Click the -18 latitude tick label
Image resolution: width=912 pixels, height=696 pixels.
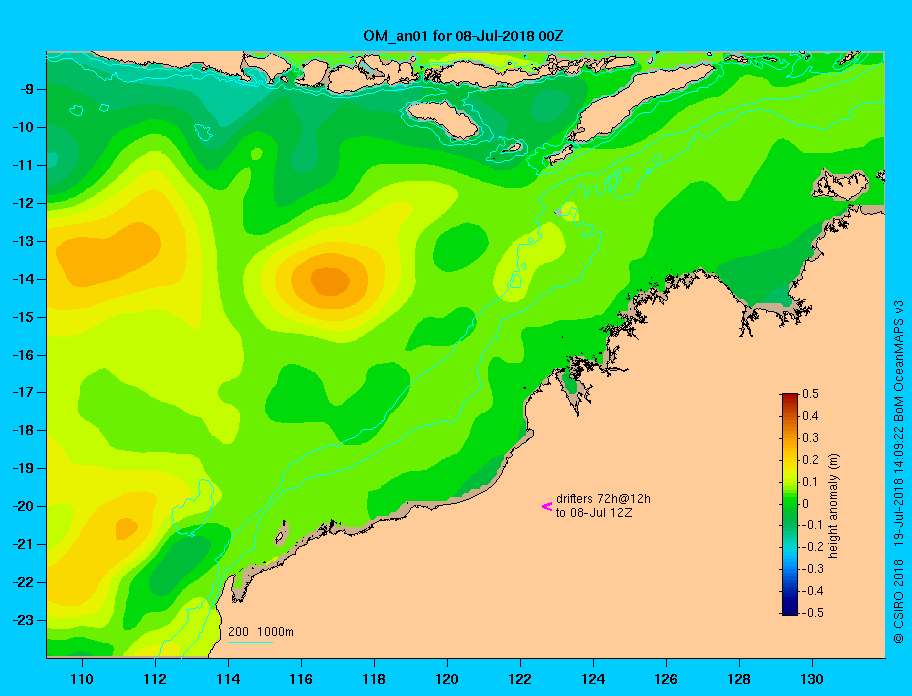click(x=23, y=430)
